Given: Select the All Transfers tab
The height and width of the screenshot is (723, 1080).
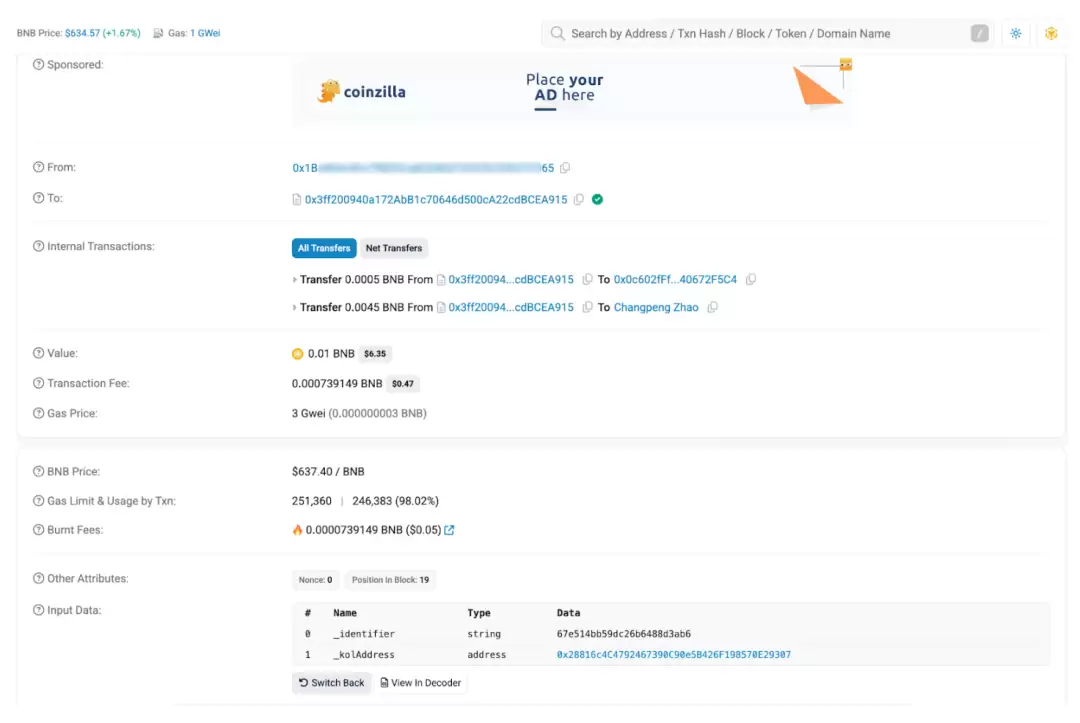Looking at the screenshot, I should (324, 248).
